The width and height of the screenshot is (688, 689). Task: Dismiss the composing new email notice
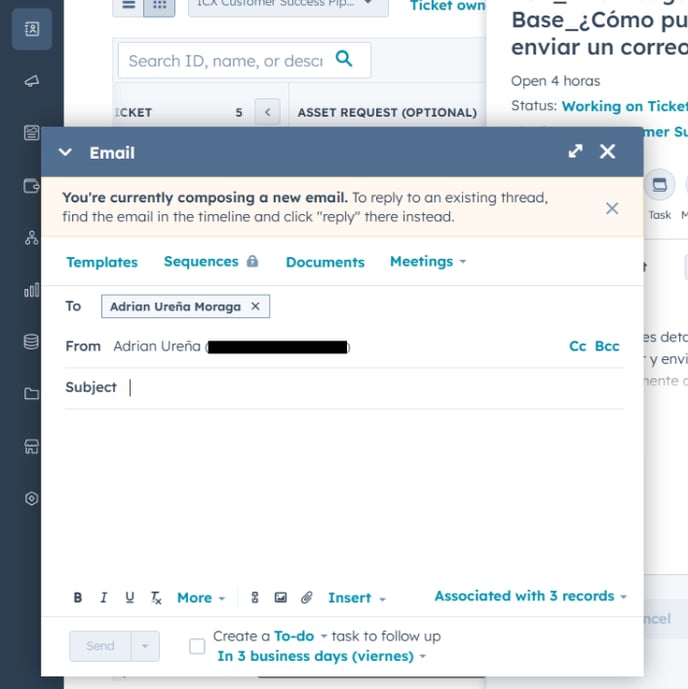(x=612, y=208)
